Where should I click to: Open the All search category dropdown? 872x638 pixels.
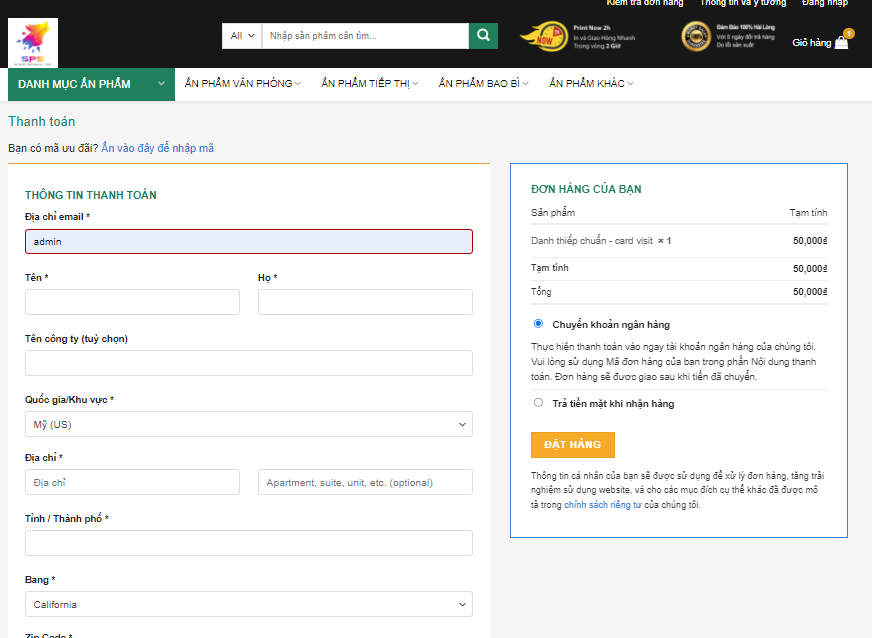(242, 36)
